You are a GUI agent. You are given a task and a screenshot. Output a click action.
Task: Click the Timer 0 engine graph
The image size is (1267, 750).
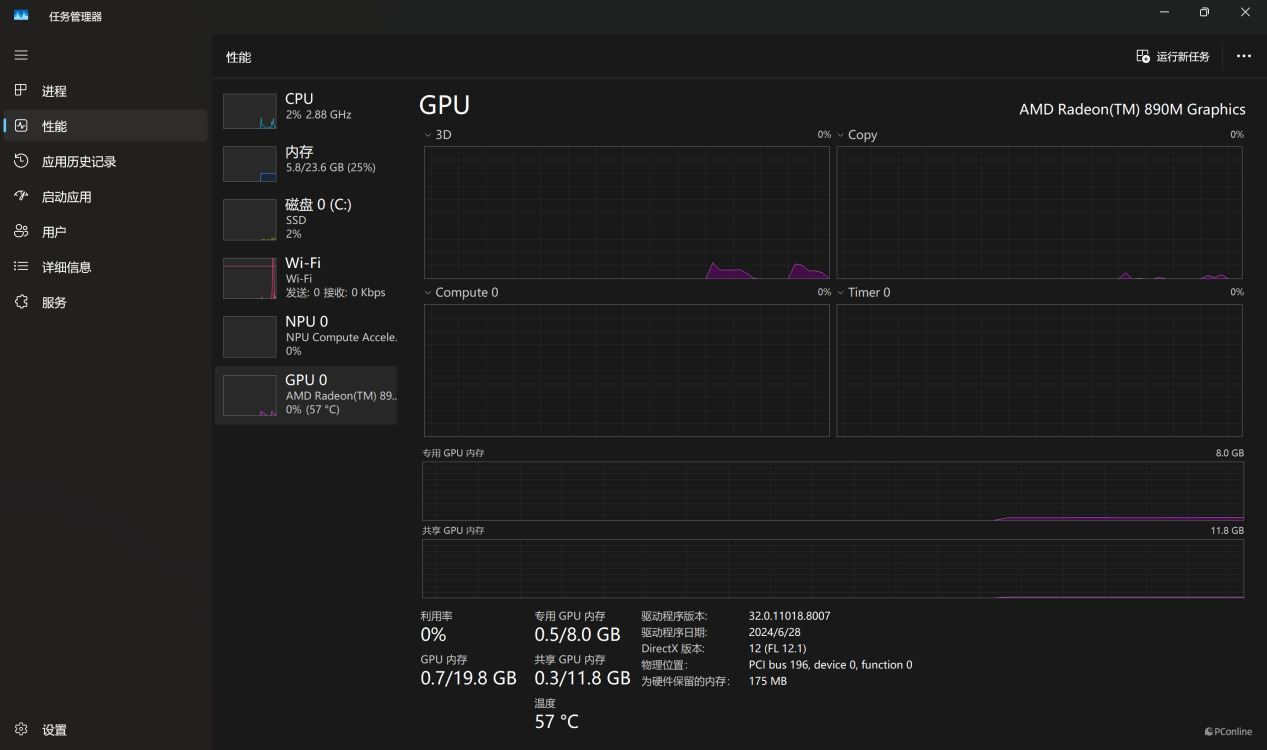(x=1039, y=370)
